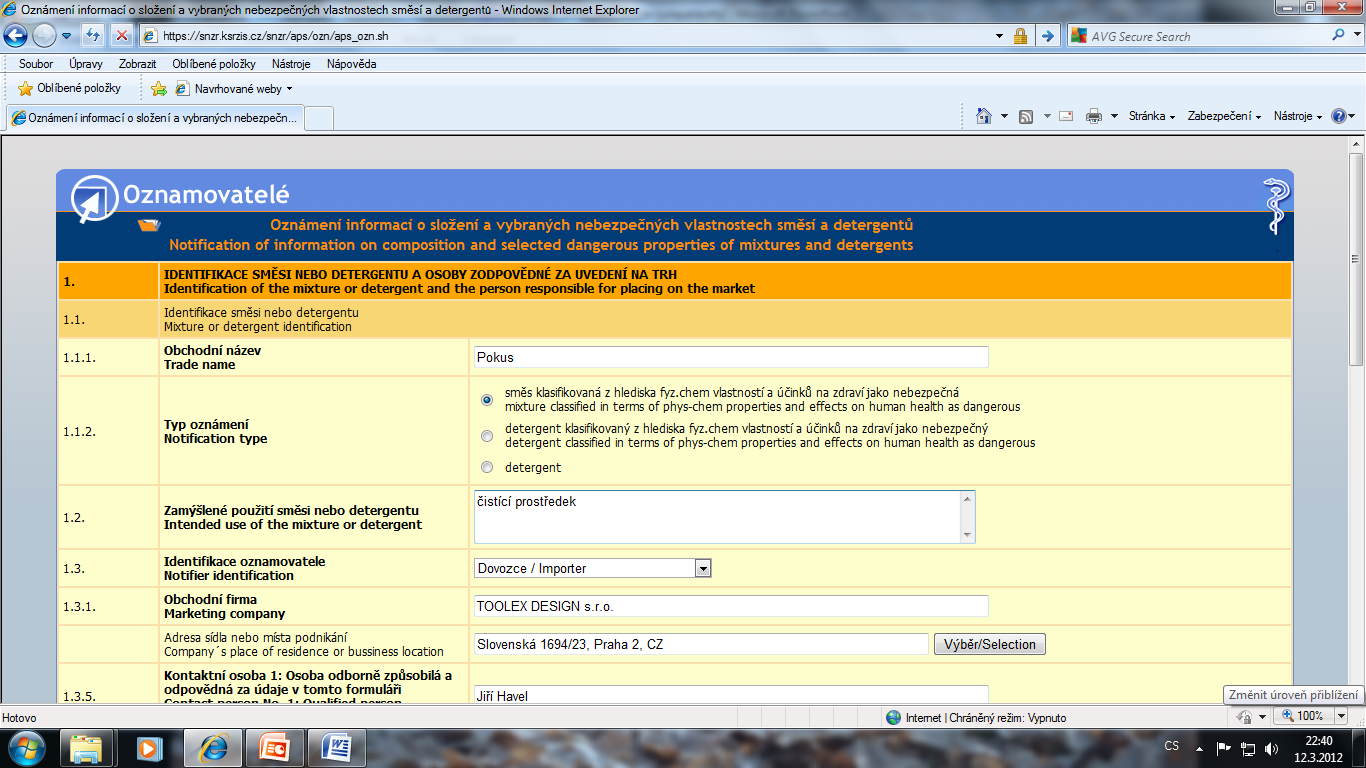Open Word from the taskbar

[337, 748]
